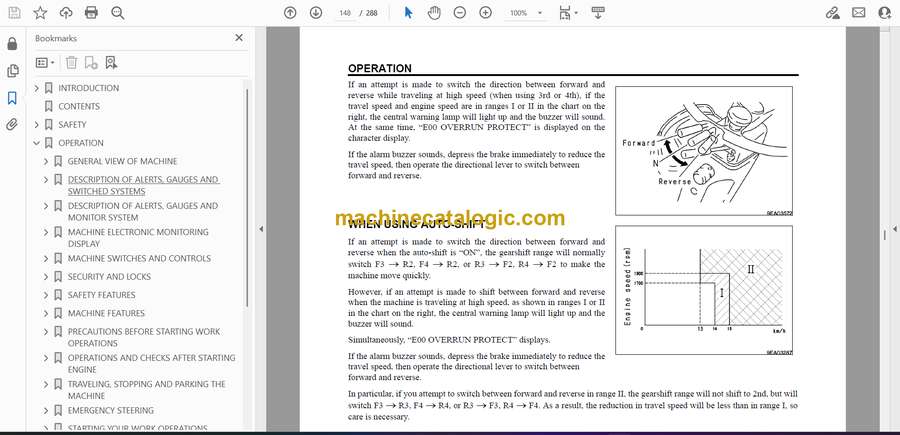
Task: Zoom out with minus button
Action: (460, 13)
